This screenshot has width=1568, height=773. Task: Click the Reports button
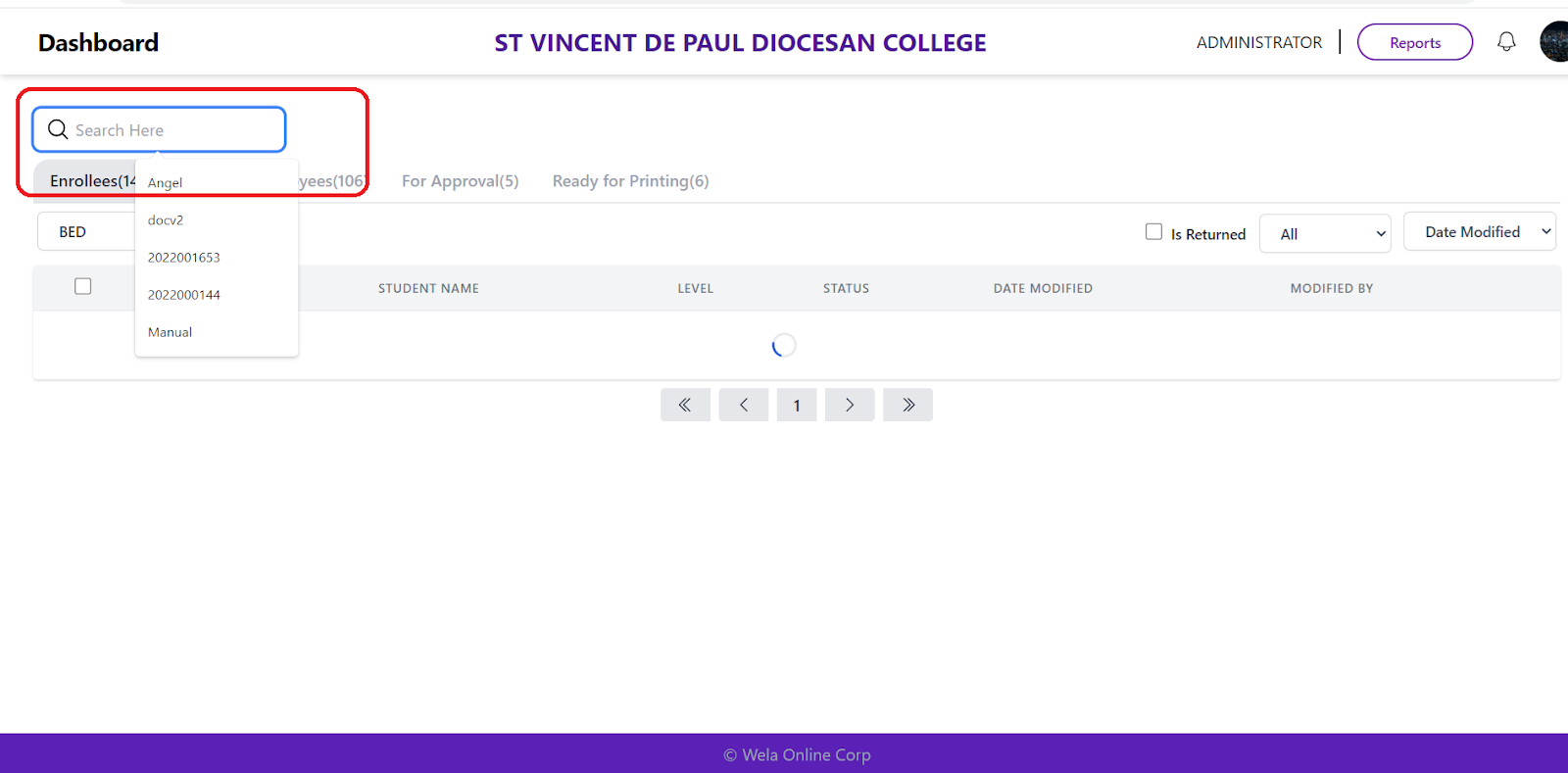pos(1414,42)
